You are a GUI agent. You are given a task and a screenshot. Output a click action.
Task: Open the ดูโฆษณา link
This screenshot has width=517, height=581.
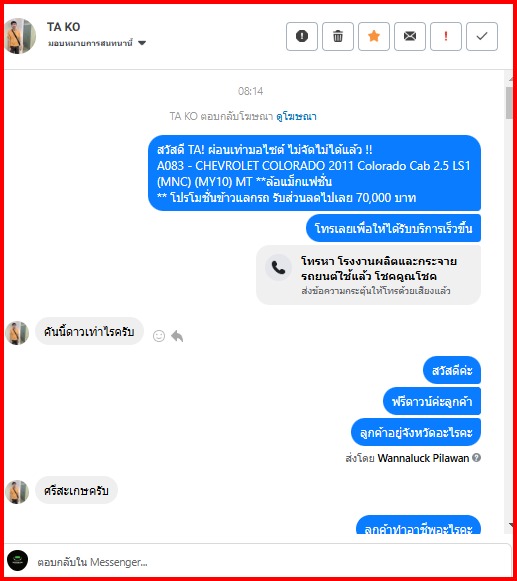[296, 116]
